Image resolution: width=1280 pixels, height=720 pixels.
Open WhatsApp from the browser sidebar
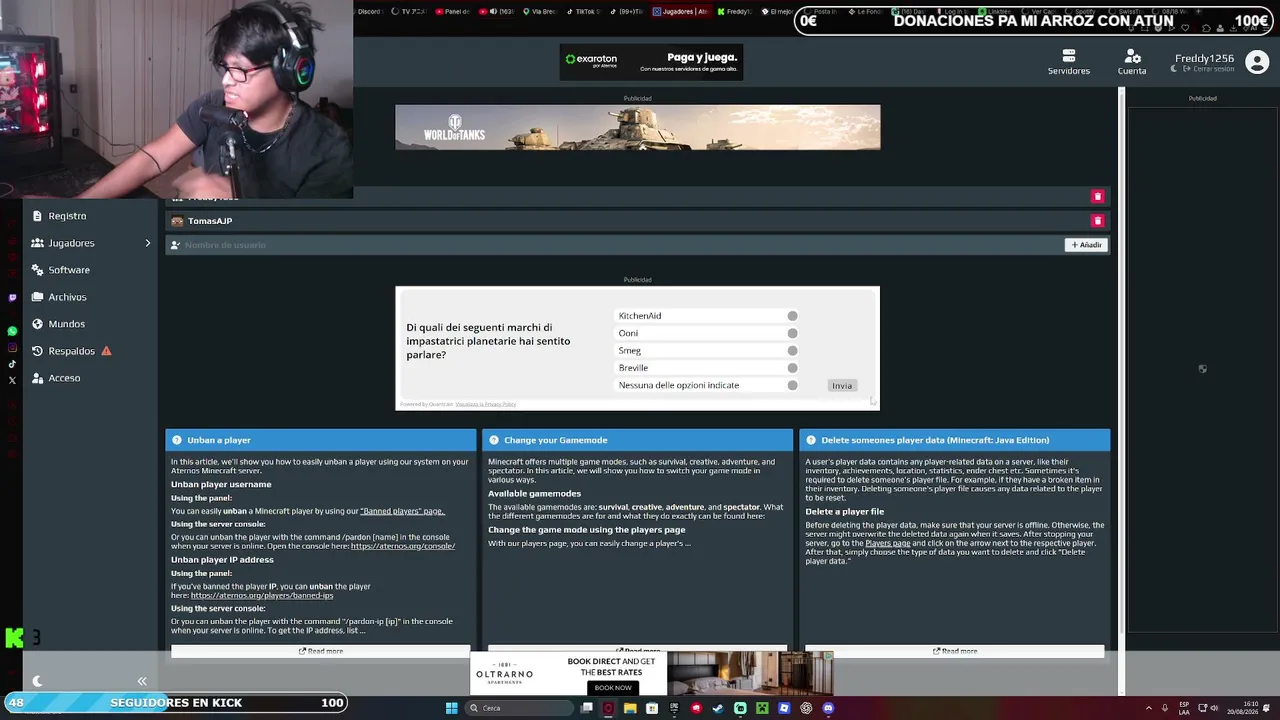coord(12,331)
